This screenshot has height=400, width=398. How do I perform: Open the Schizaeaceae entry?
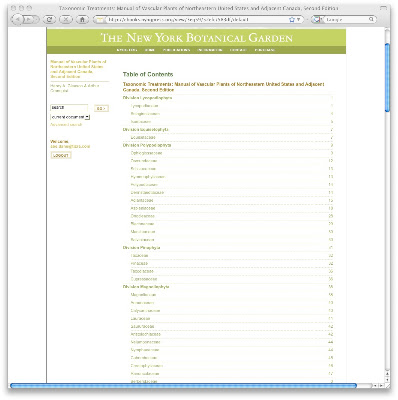143,169
